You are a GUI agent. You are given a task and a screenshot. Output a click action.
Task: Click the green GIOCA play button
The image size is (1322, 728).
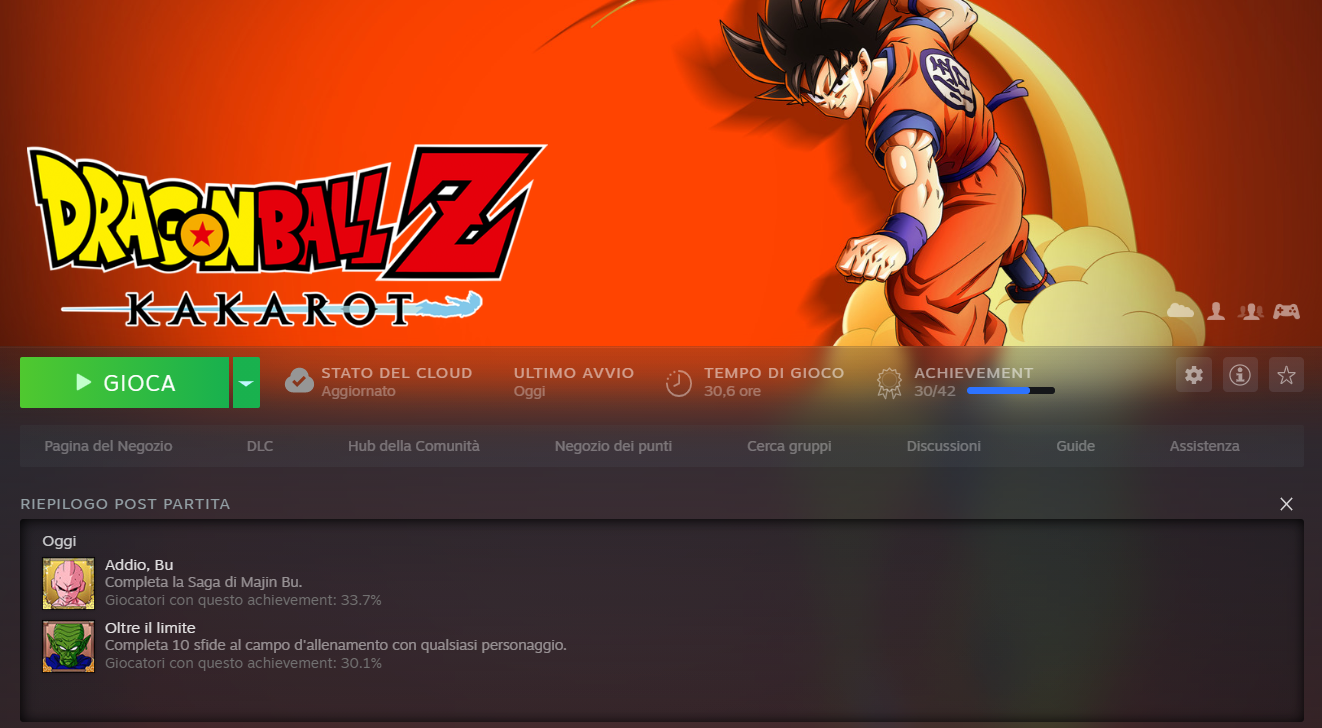click(124, 382)
